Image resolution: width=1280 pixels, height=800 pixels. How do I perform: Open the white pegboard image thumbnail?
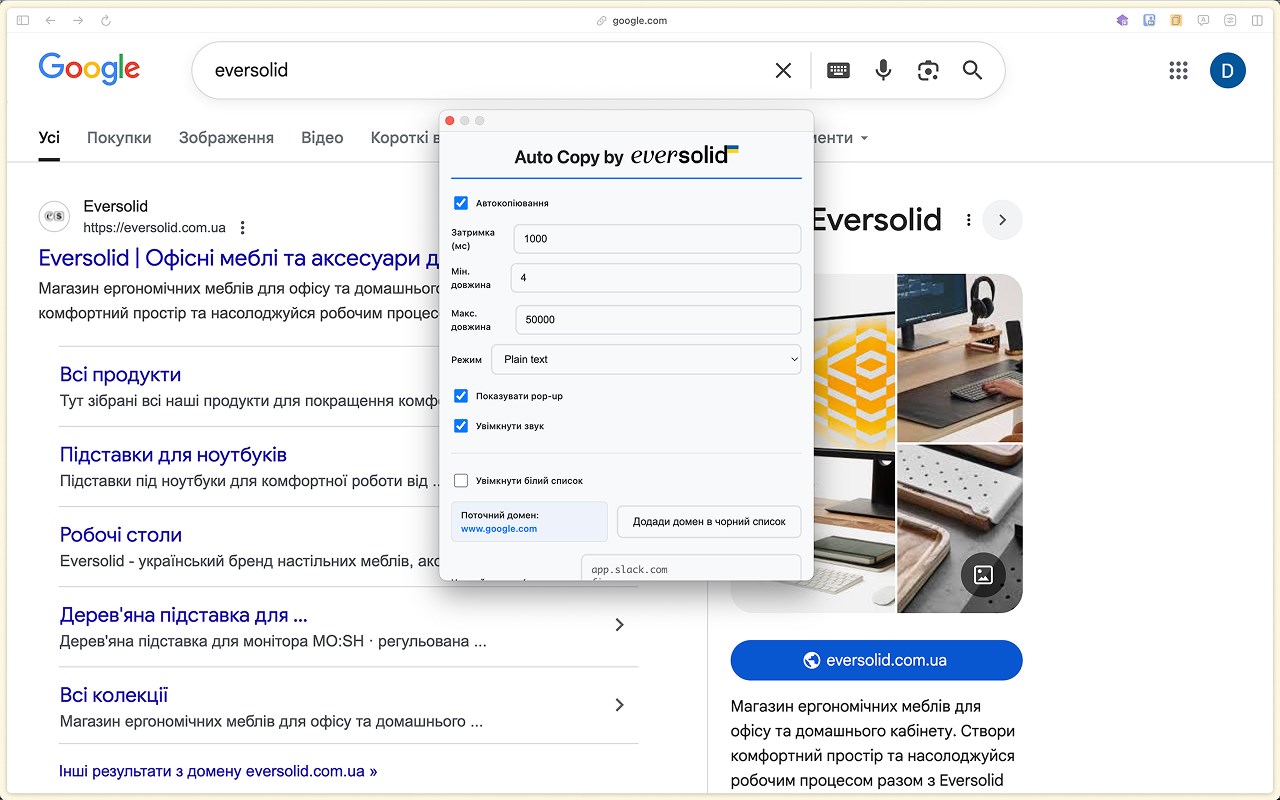(960, 528)
